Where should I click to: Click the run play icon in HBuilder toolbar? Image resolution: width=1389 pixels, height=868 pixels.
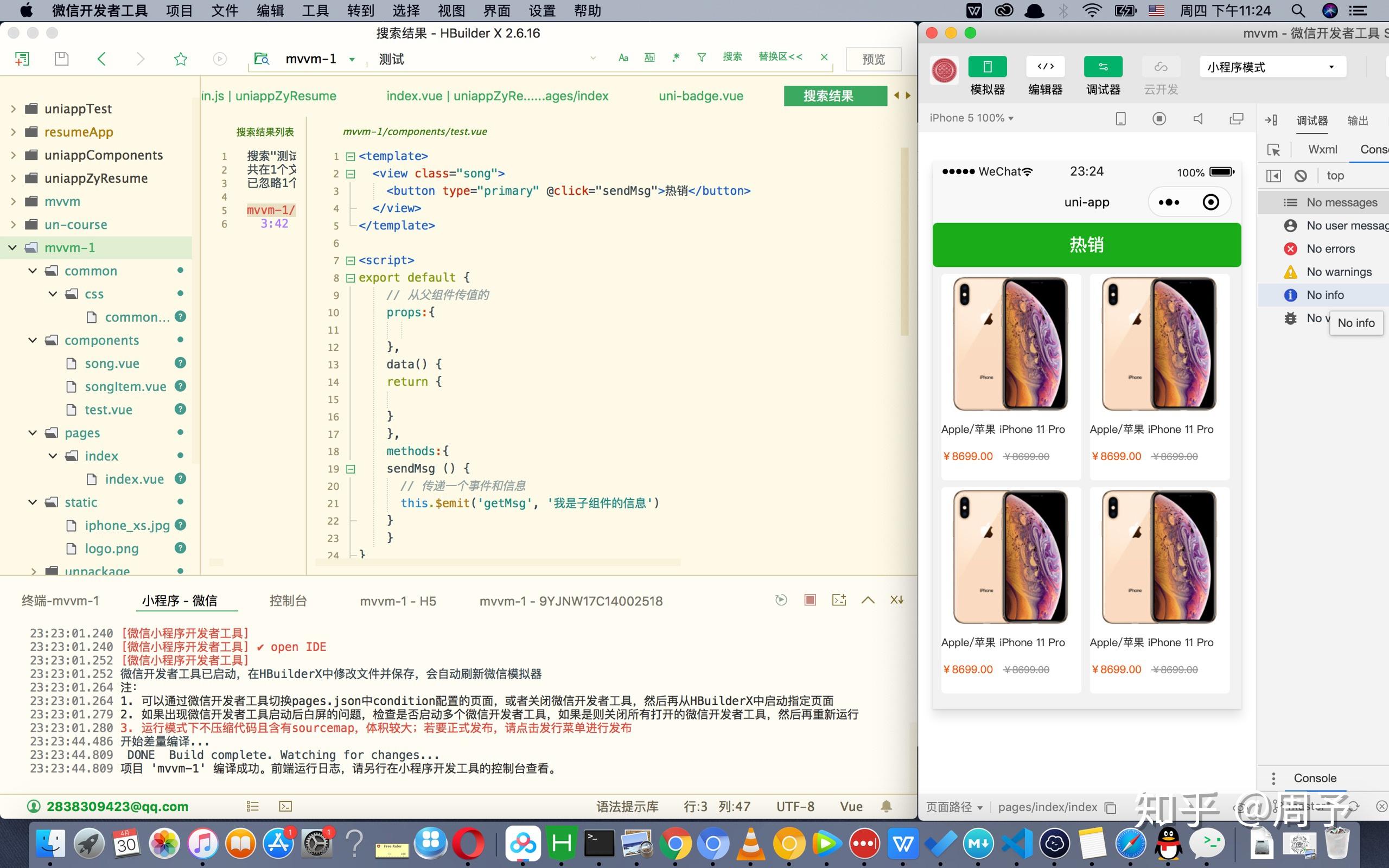(220, 59)
